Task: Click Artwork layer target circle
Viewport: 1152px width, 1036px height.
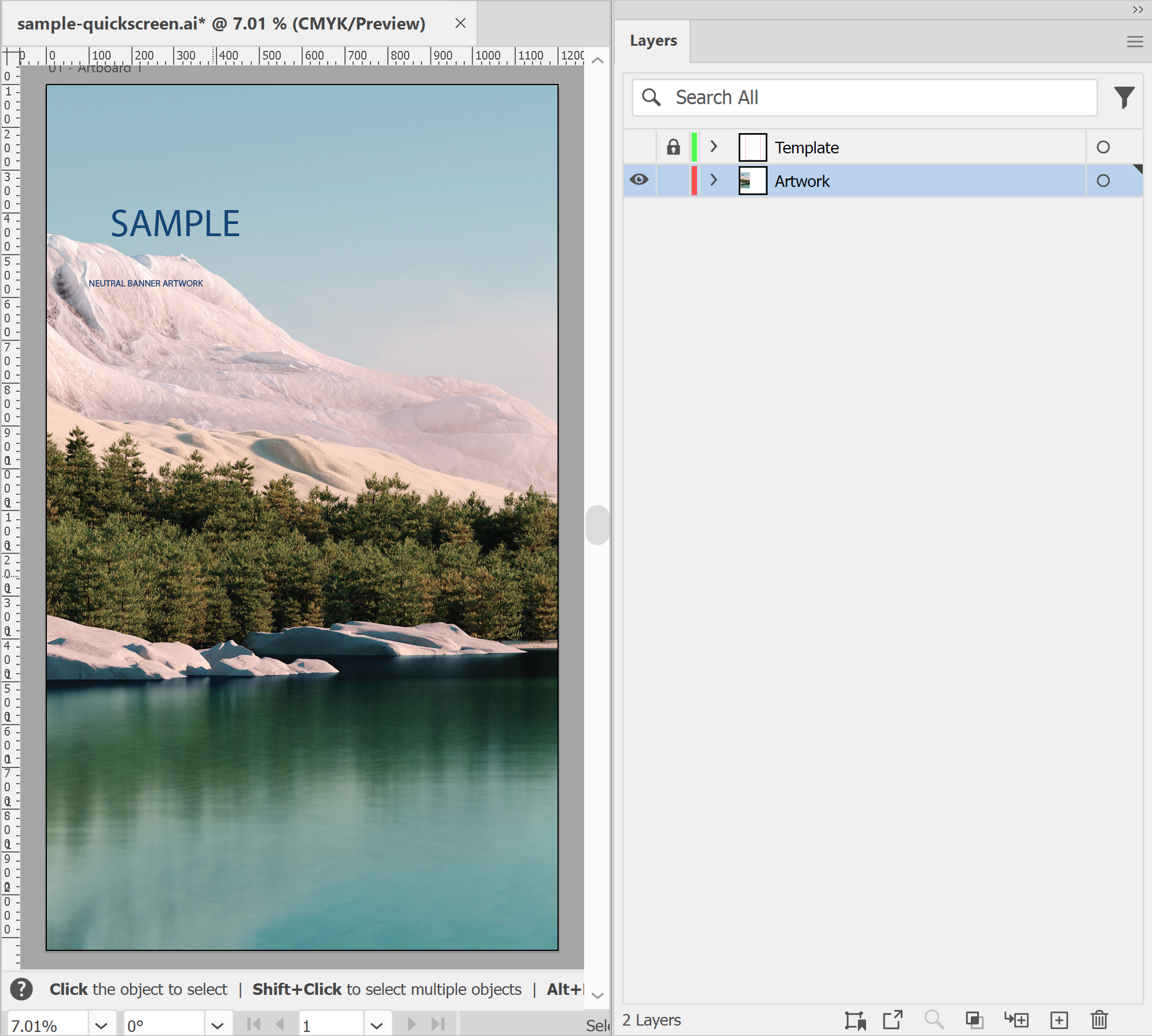Action: pos(1103,181)
